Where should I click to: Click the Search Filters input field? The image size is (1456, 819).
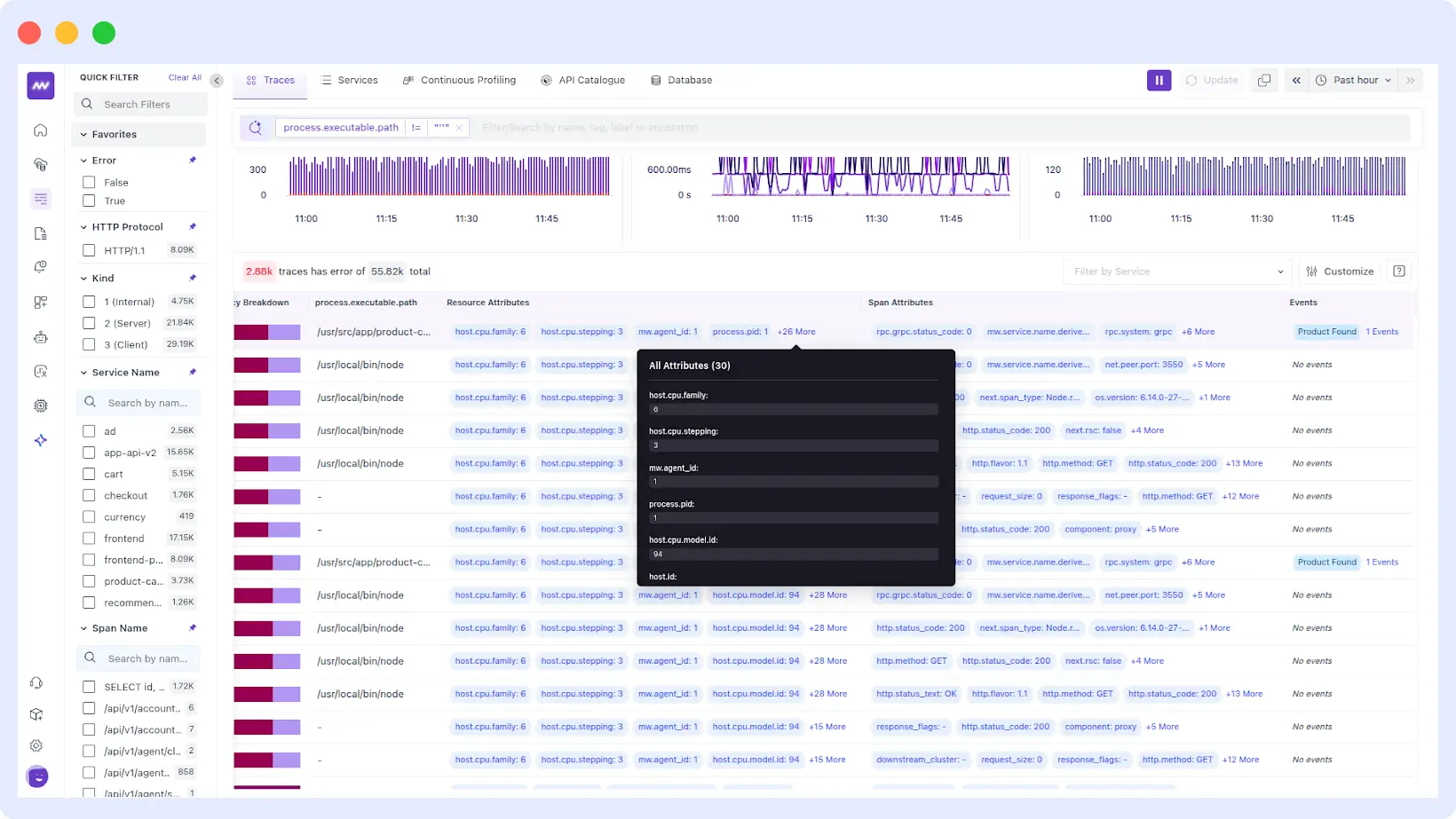tap(141, 104)
